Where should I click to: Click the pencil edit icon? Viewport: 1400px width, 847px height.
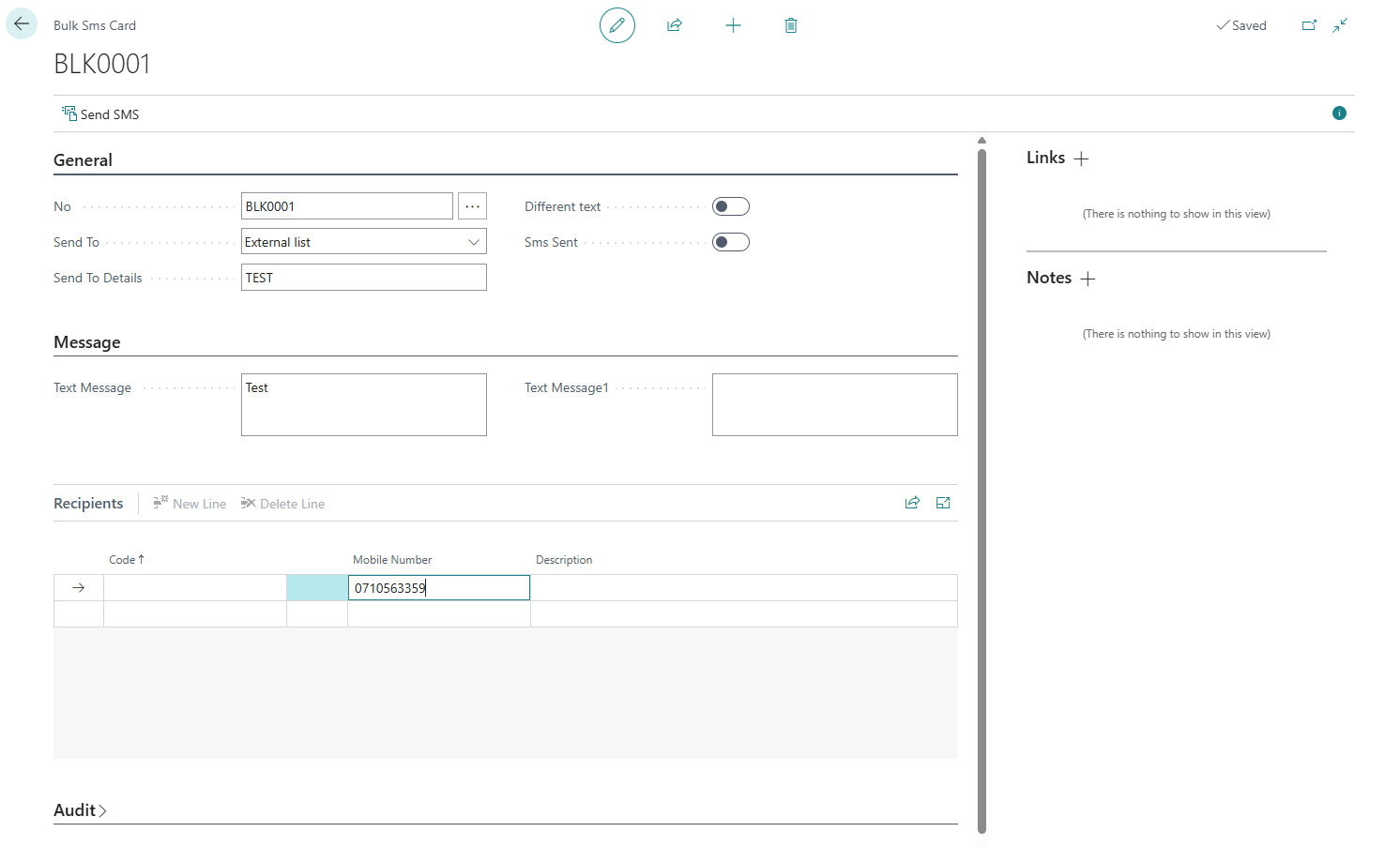coord(617,25)
